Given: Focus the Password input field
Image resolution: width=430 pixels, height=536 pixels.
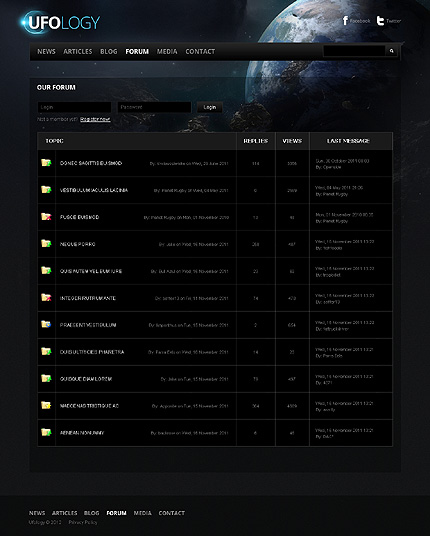Looking at the screenshot, I should pyautogui.click(x=154, y=107).
